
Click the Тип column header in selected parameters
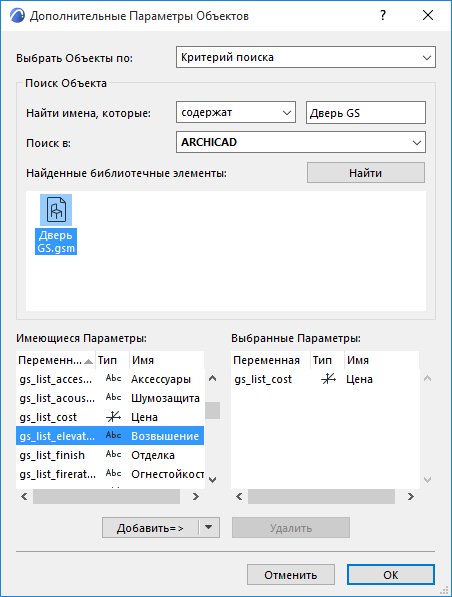[327, 360]
